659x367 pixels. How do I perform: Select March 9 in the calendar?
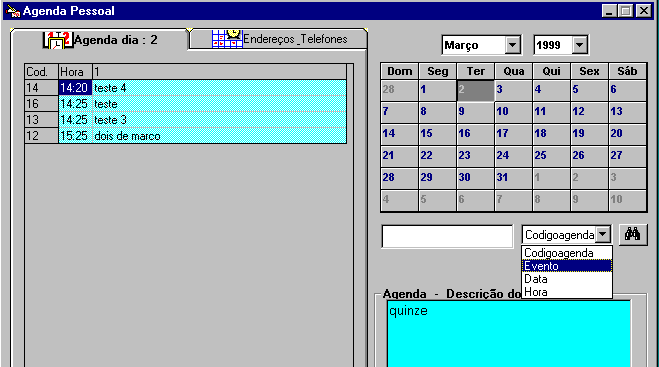475,112
